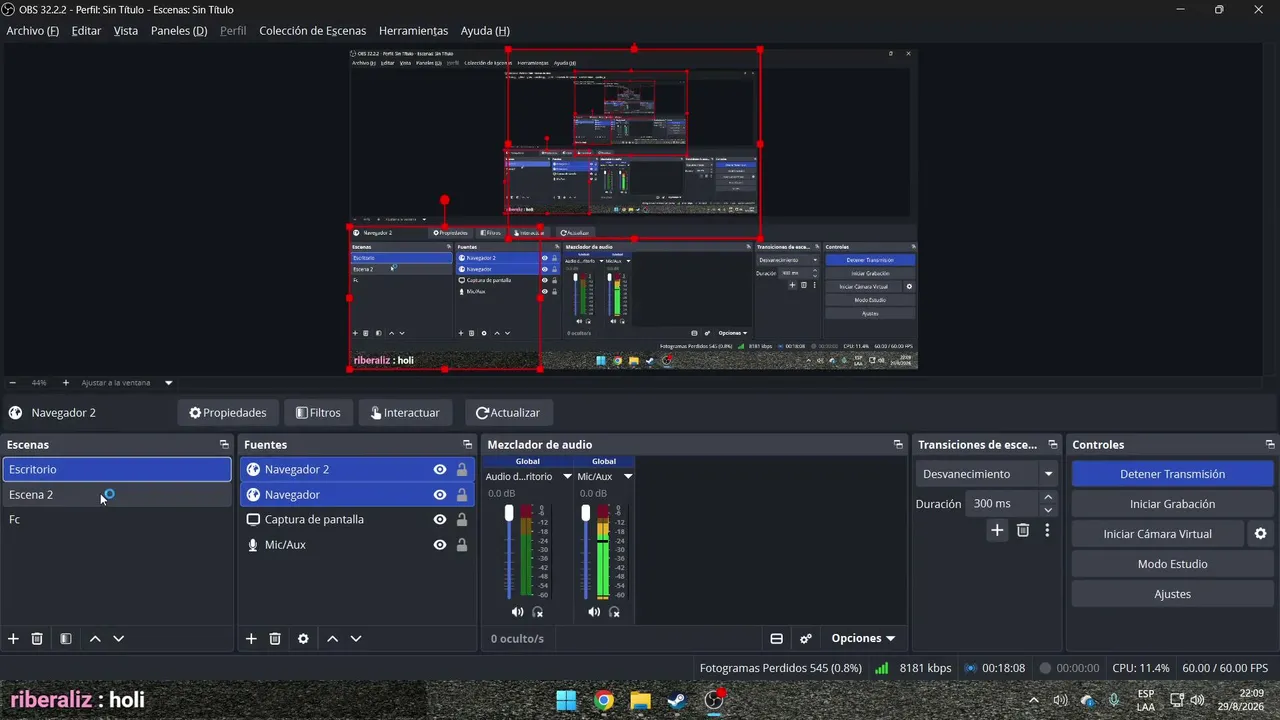Image resolution: width=1280 pixels, height=720 pixels.
Task: Open Steam from the taskbar
Action: [677, 700]
